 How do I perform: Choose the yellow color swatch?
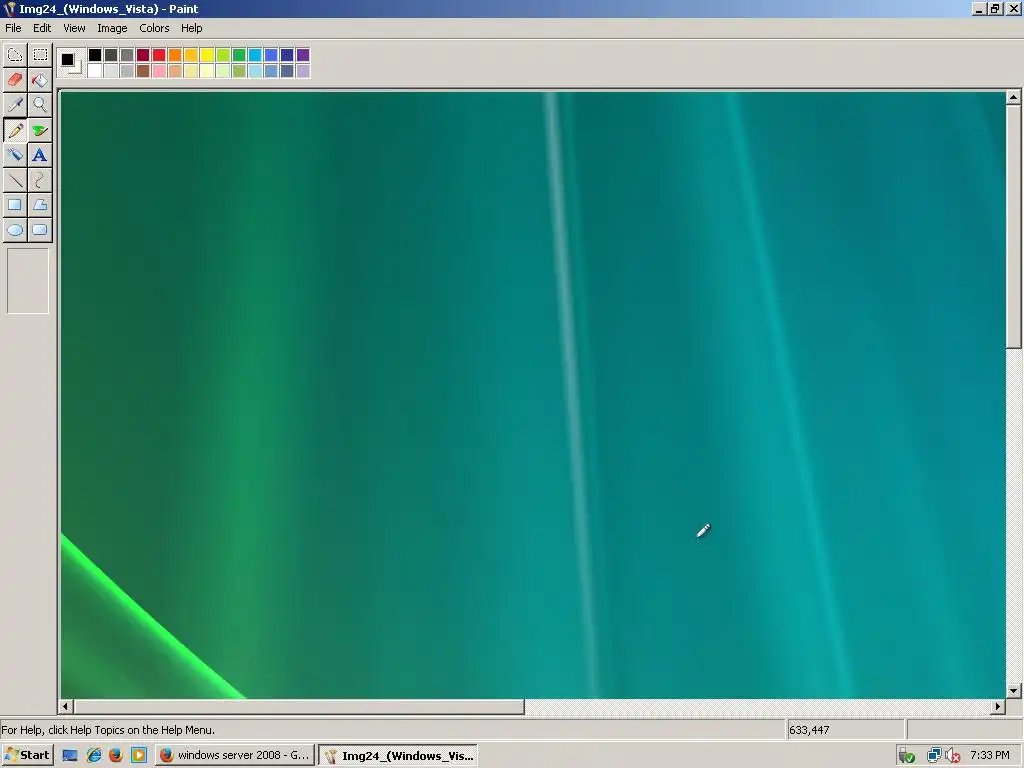click(207, 55)
